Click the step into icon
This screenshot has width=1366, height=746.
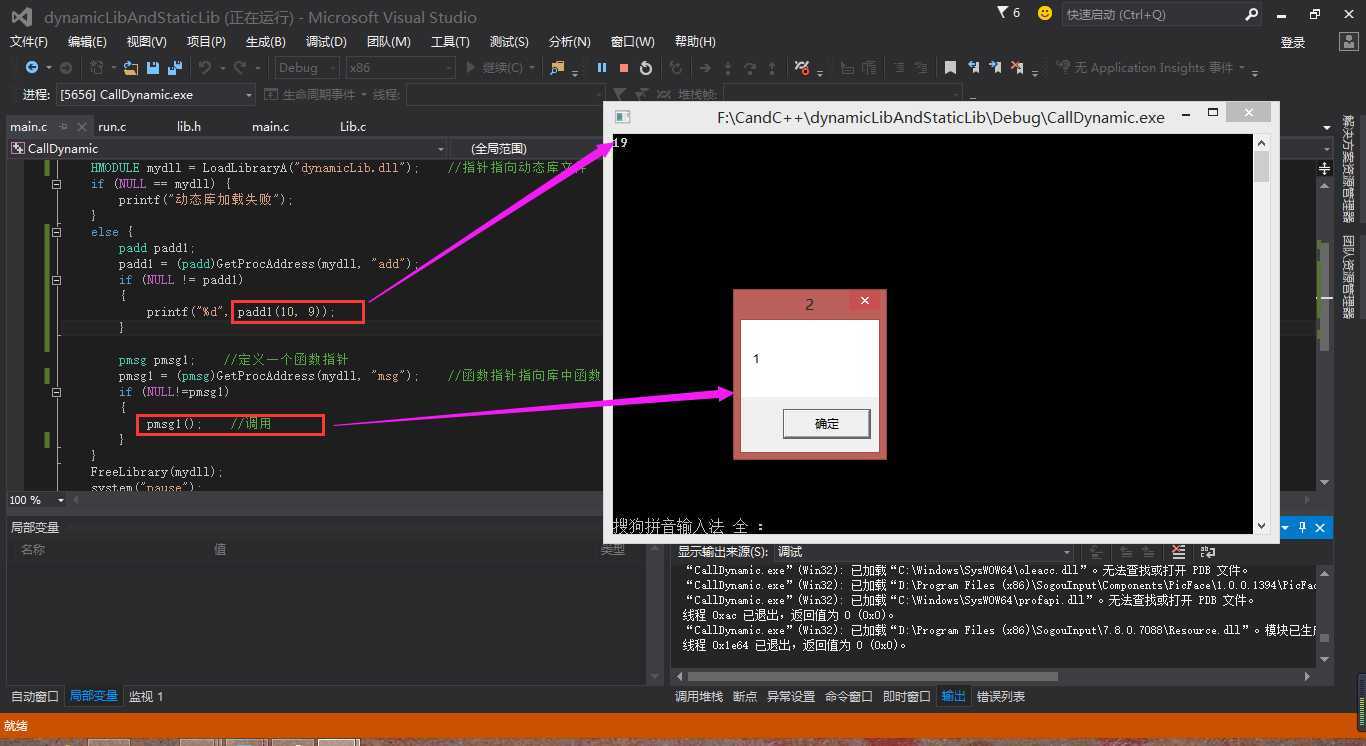coord(728,68)
